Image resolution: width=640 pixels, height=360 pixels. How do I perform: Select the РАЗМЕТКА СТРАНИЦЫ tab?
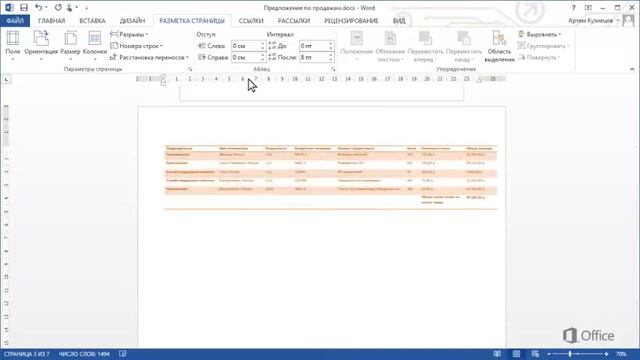pos(192,20)
